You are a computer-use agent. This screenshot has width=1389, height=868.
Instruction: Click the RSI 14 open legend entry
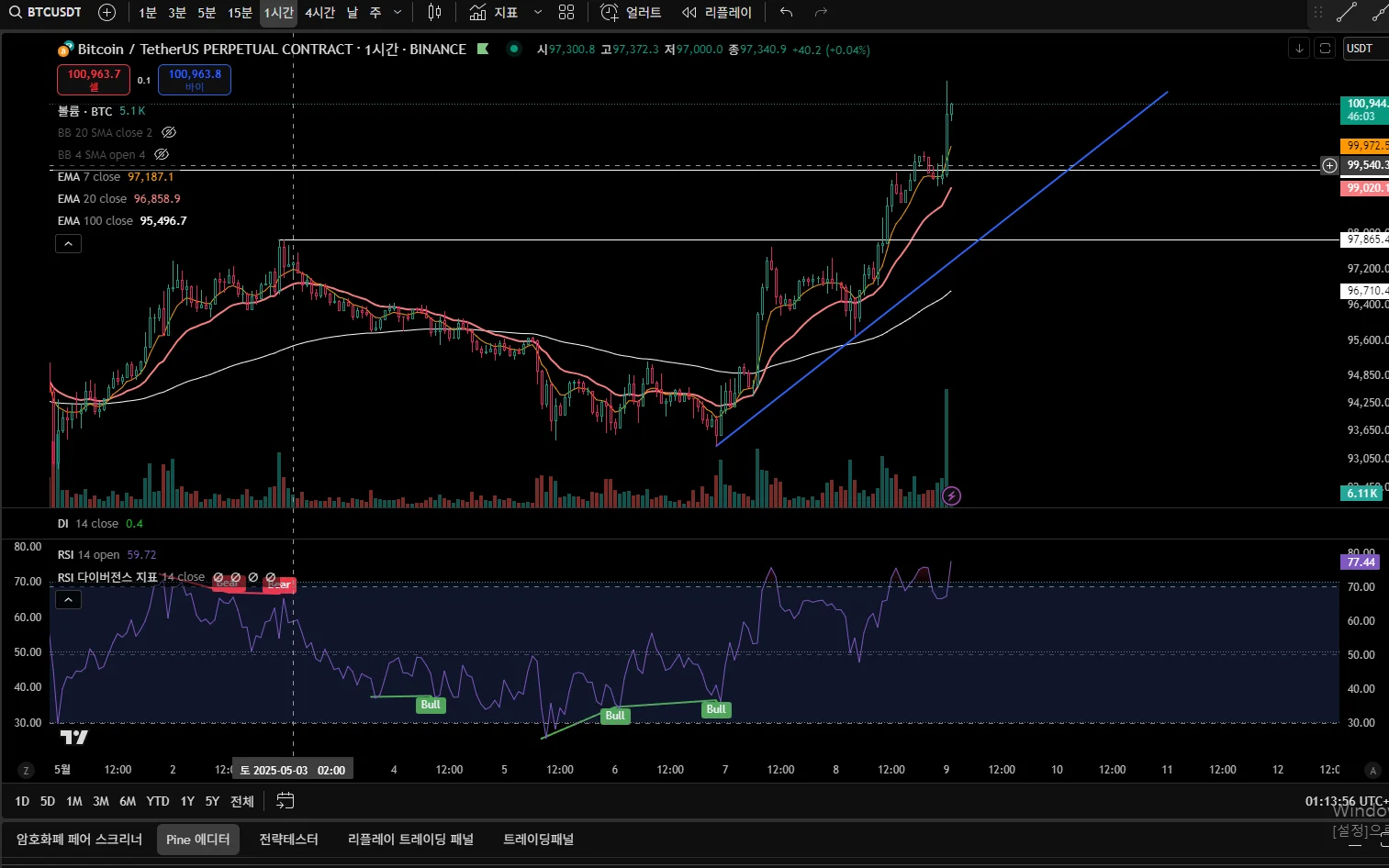point(106,555)
